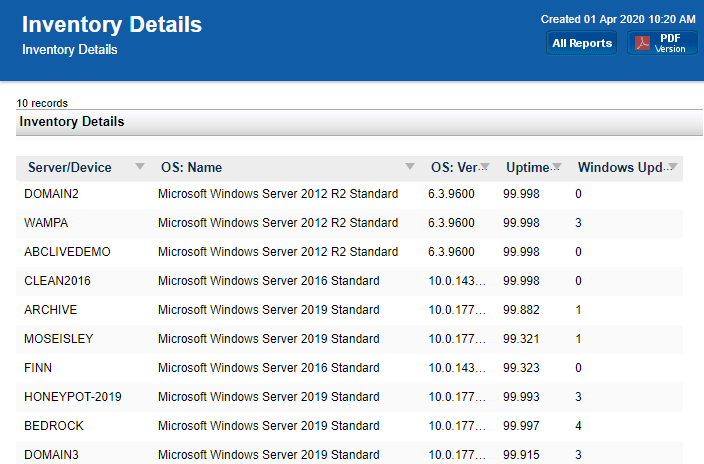Select the CLEAN2016 server row
Screen dimensions: 704x464
(x=59, y=281)
